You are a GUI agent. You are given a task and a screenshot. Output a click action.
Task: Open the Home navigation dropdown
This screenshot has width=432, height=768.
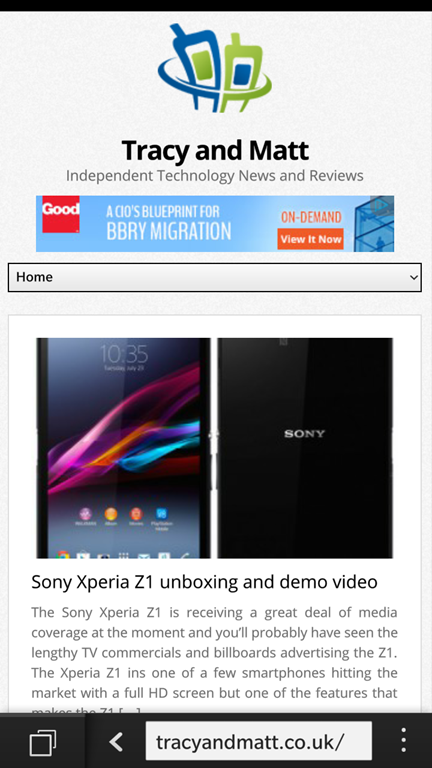215,277
